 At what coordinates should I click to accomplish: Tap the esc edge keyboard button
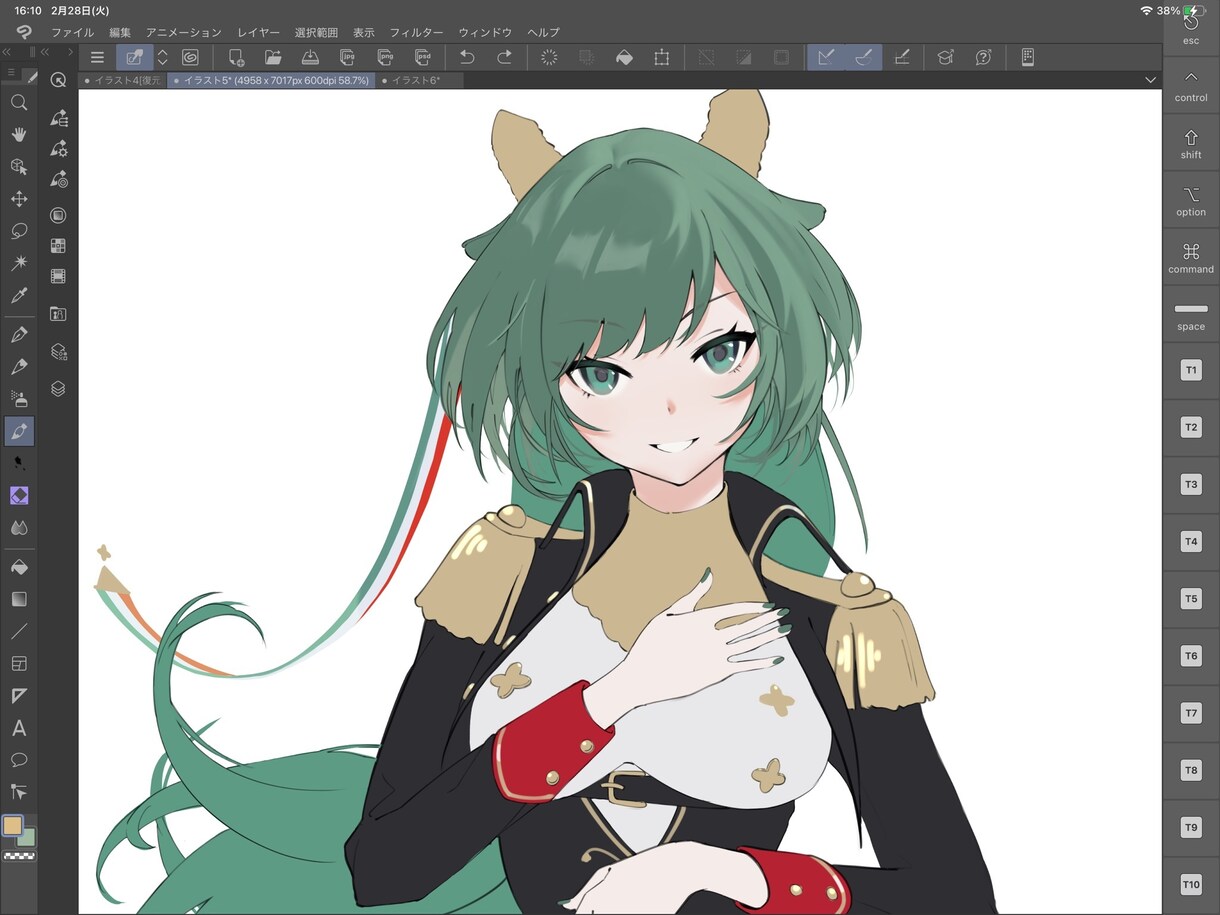click(x=1191, y=27)
